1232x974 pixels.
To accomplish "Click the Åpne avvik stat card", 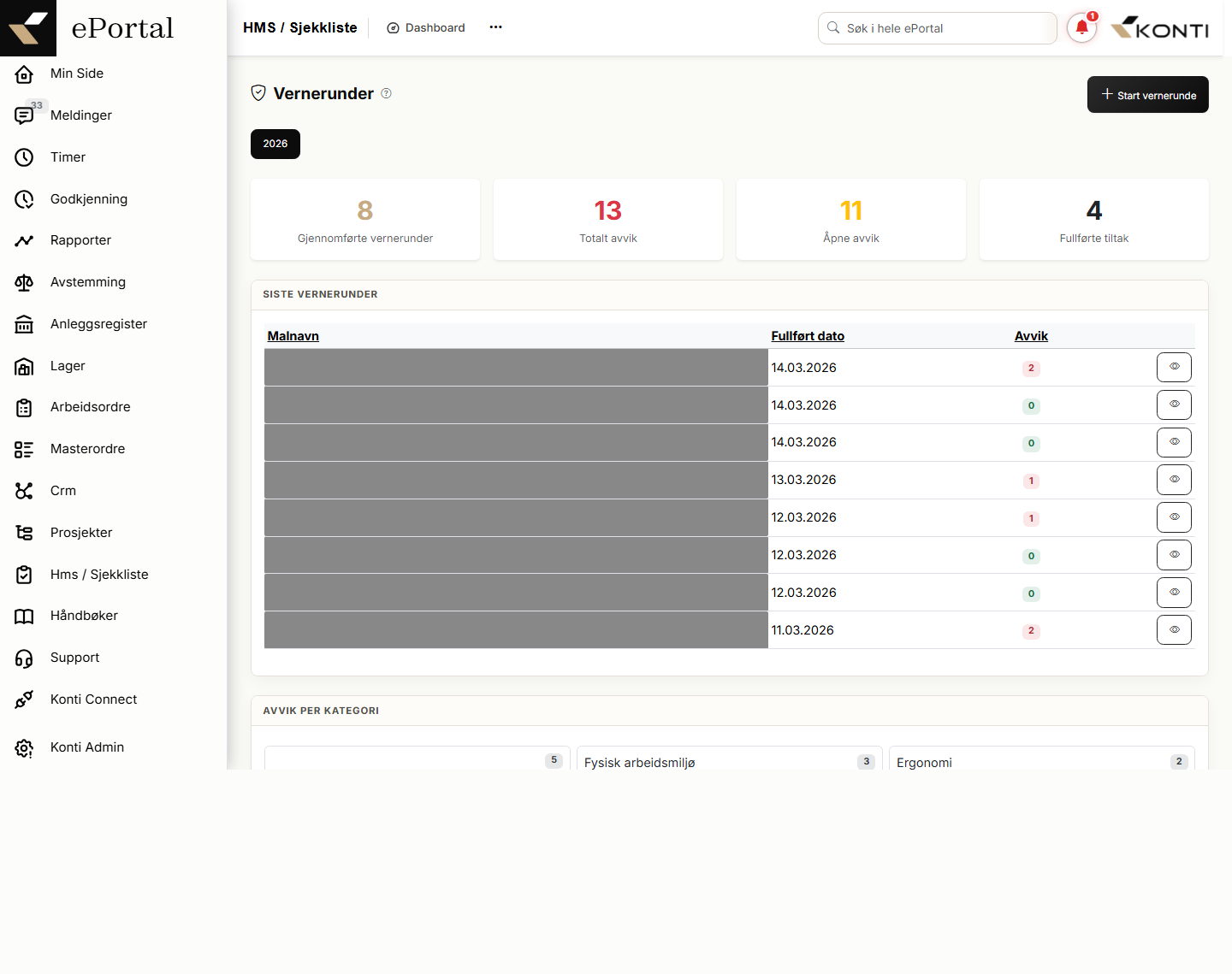I will click(851, 219).
